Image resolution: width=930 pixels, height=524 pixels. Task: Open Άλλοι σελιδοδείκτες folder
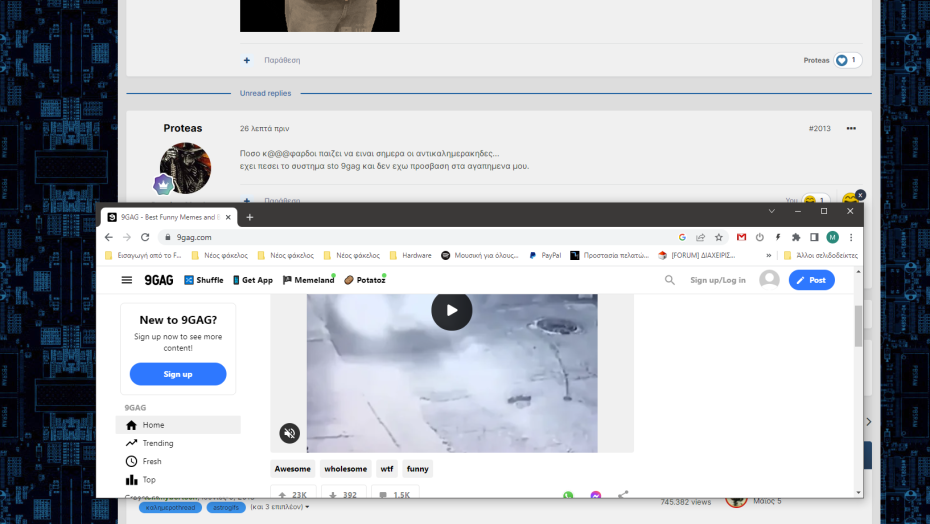[x=820, y=255]
